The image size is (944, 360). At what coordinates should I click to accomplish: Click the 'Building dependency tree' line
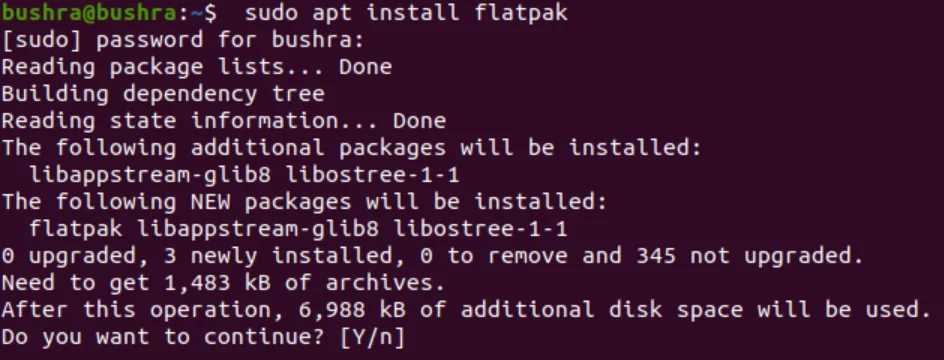tap(163, 94)
